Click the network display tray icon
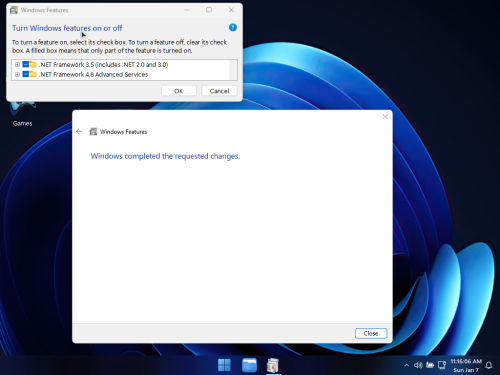Image resolution: width=500 pixels, height=375 pixels. click(442, 365)
